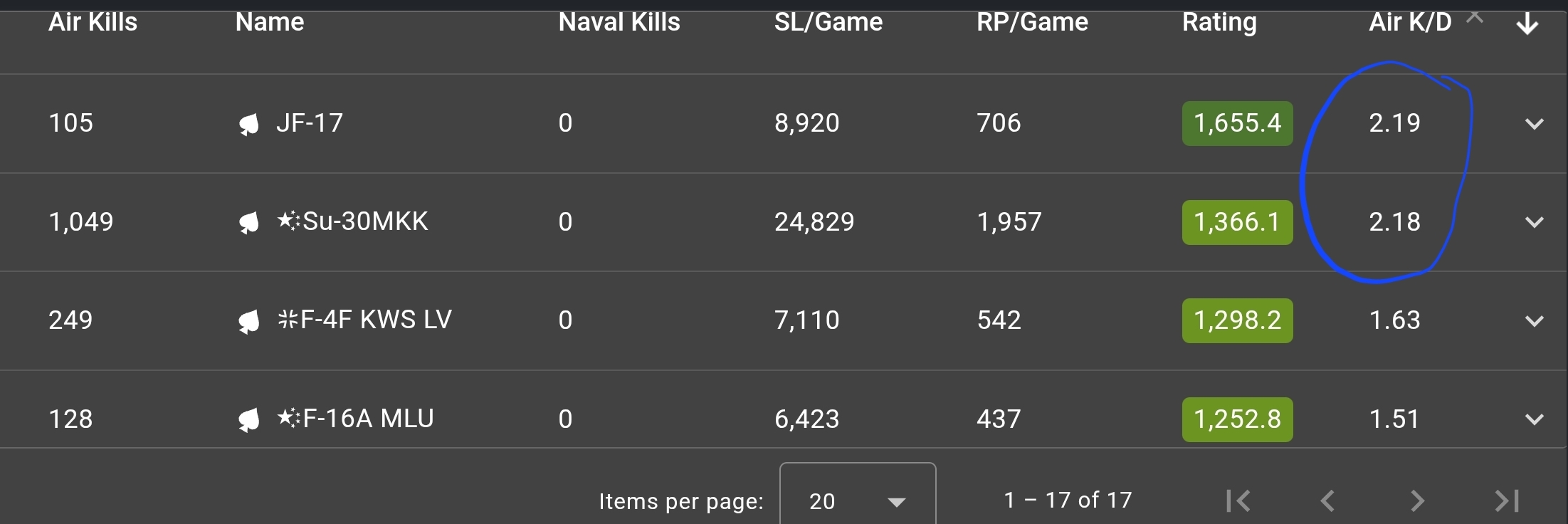This screenshot has height=524, width=1568.
Task: Sort by the SL/Game column header
Action: tap(828, 22)
